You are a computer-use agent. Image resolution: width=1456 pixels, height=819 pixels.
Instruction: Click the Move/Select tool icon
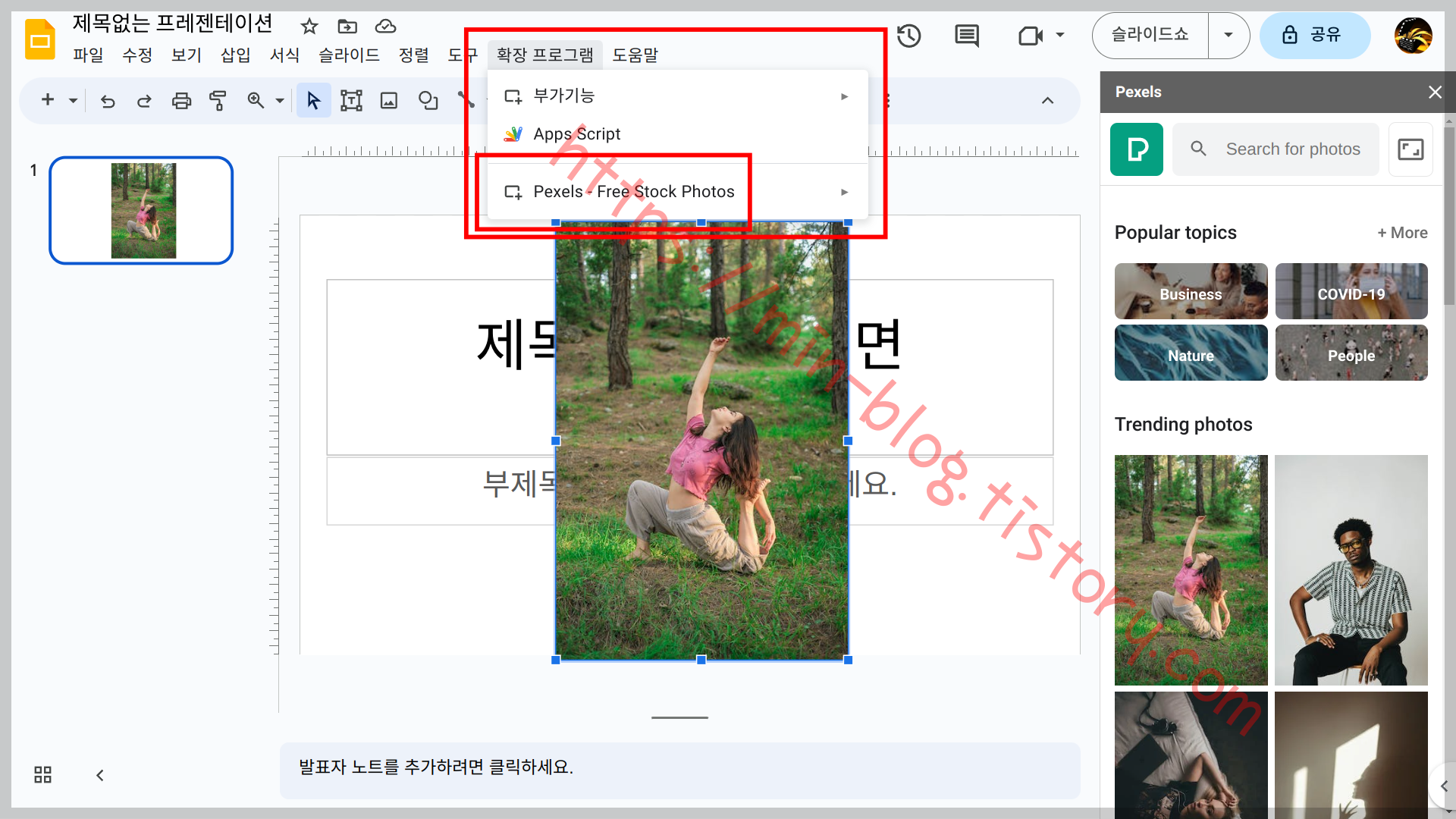[313, 99]
